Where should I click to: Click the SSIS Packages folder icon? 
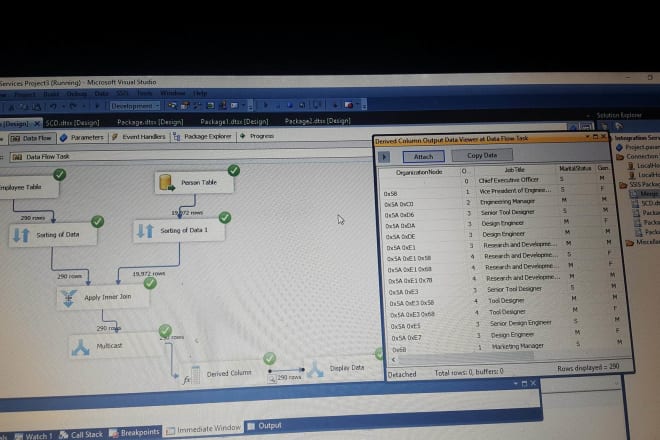tap(624, 185)
